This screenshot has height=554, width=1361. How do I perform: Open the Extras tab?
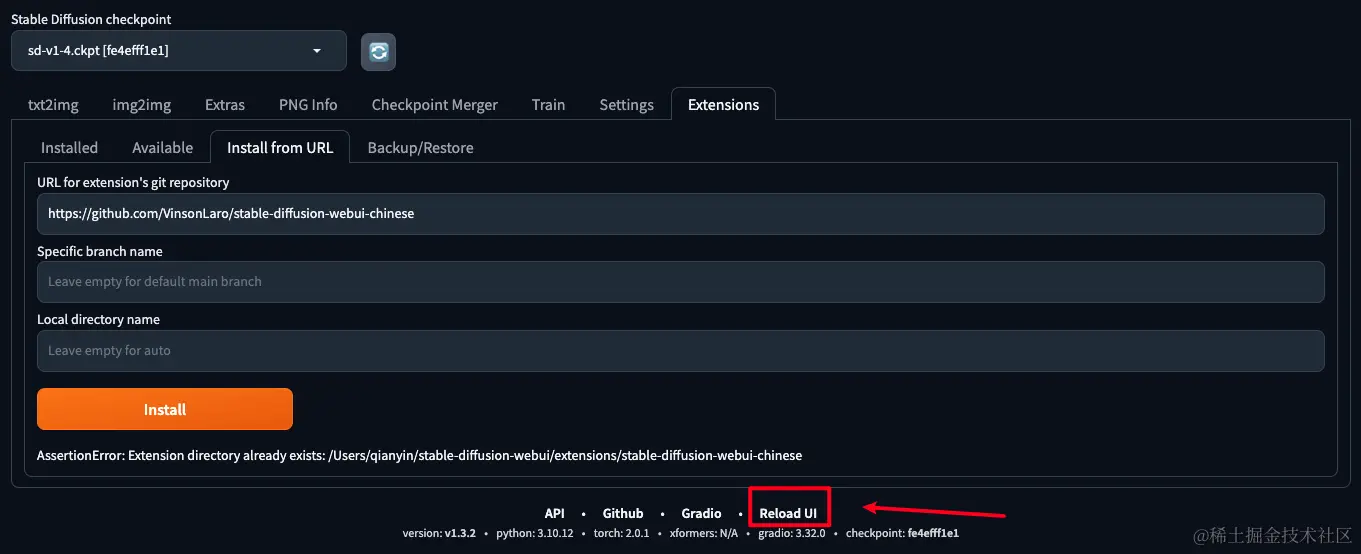(225, 104)
